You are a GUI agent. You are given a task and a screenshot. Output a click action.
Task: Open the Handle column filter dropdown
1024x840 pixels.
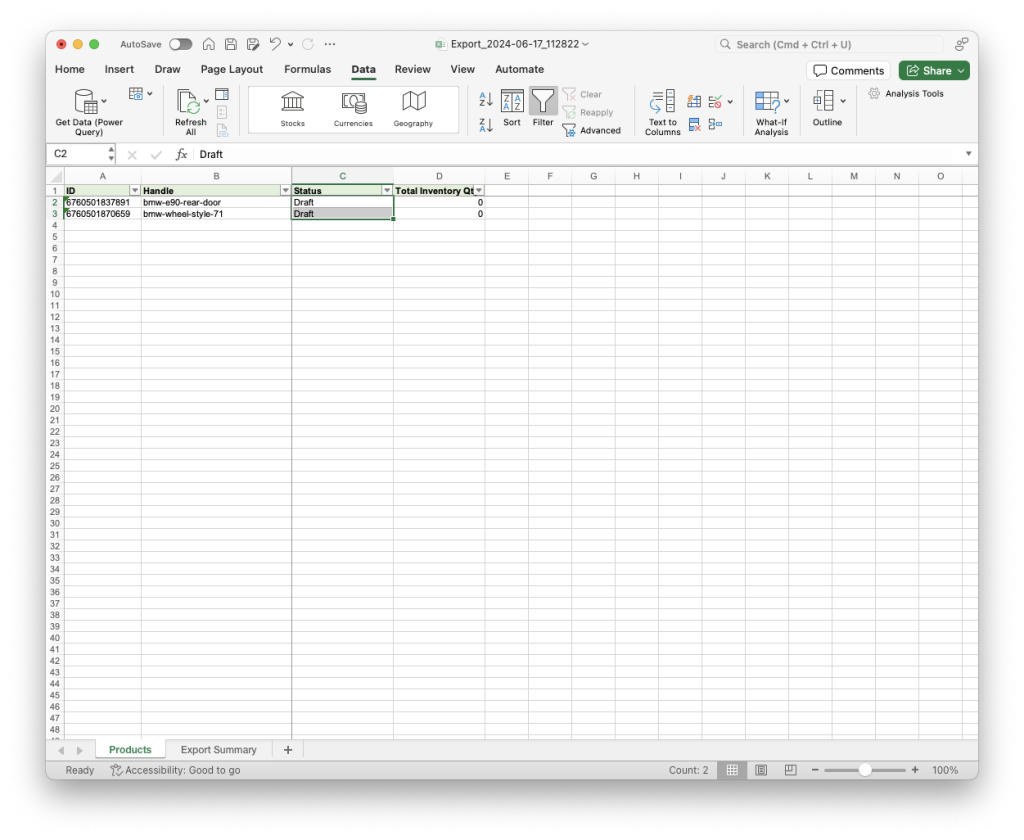tap(286, 190)
